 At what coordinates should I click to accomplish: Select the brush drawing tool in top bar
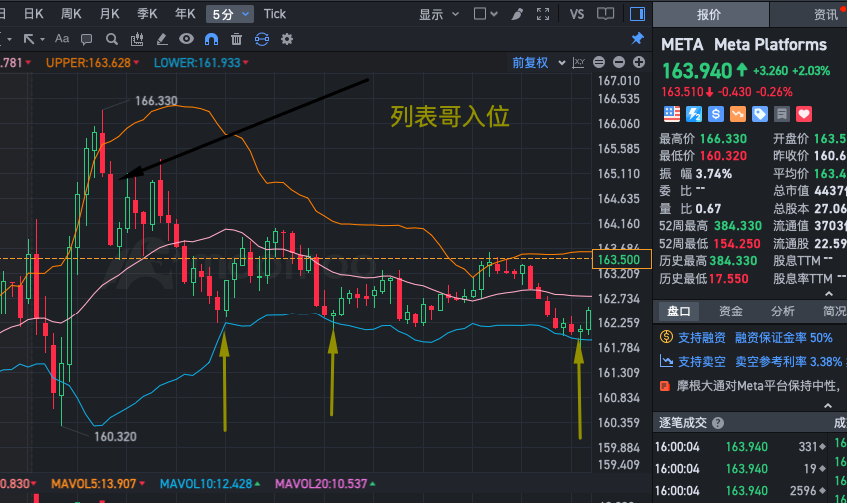517,14
